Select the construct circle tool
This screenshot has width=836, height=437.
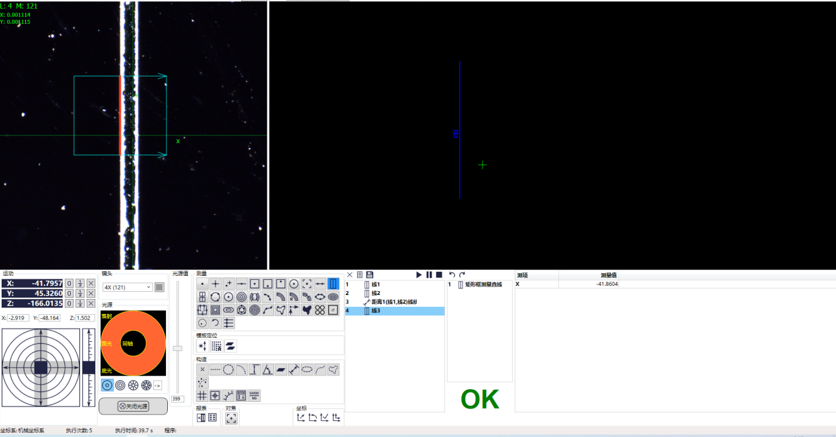click(x=228, y=370)
